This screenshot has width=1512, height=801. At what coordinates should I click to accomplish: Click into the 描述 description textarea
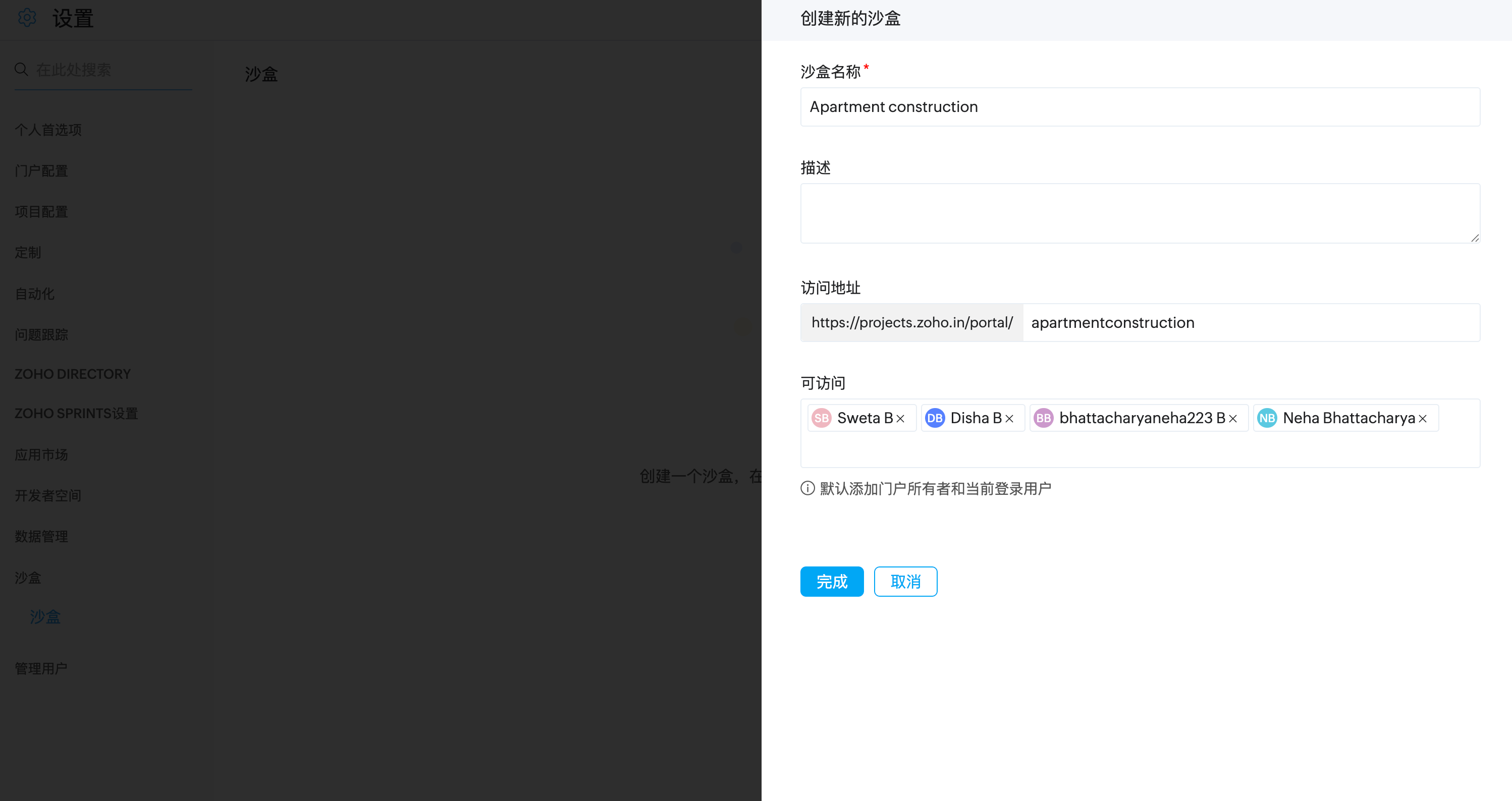(x=1139, y=213)
